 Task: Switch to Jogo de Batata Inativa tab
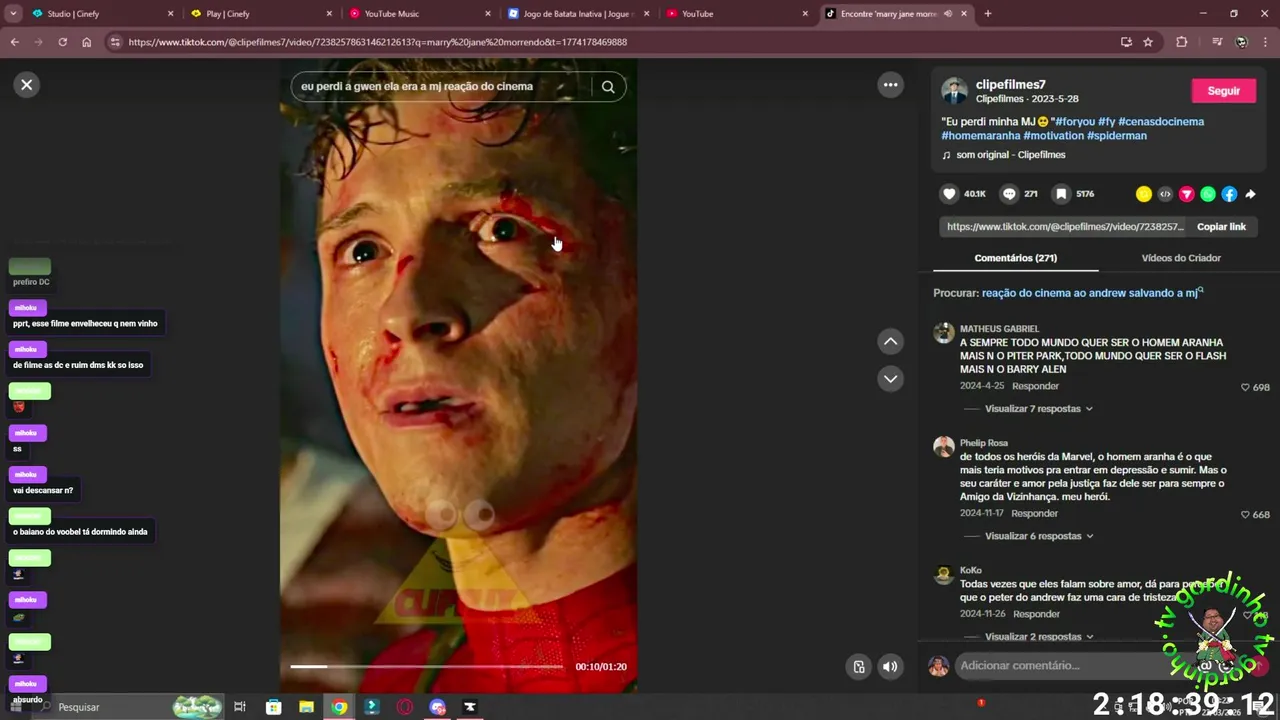coord(578,14)
